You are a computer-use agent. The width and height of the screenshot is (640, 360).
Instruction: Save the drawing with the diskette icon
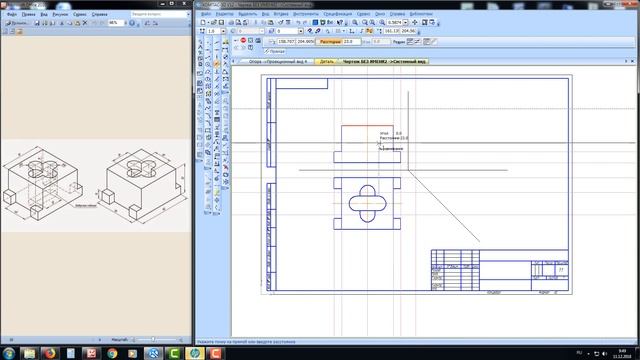221,22
